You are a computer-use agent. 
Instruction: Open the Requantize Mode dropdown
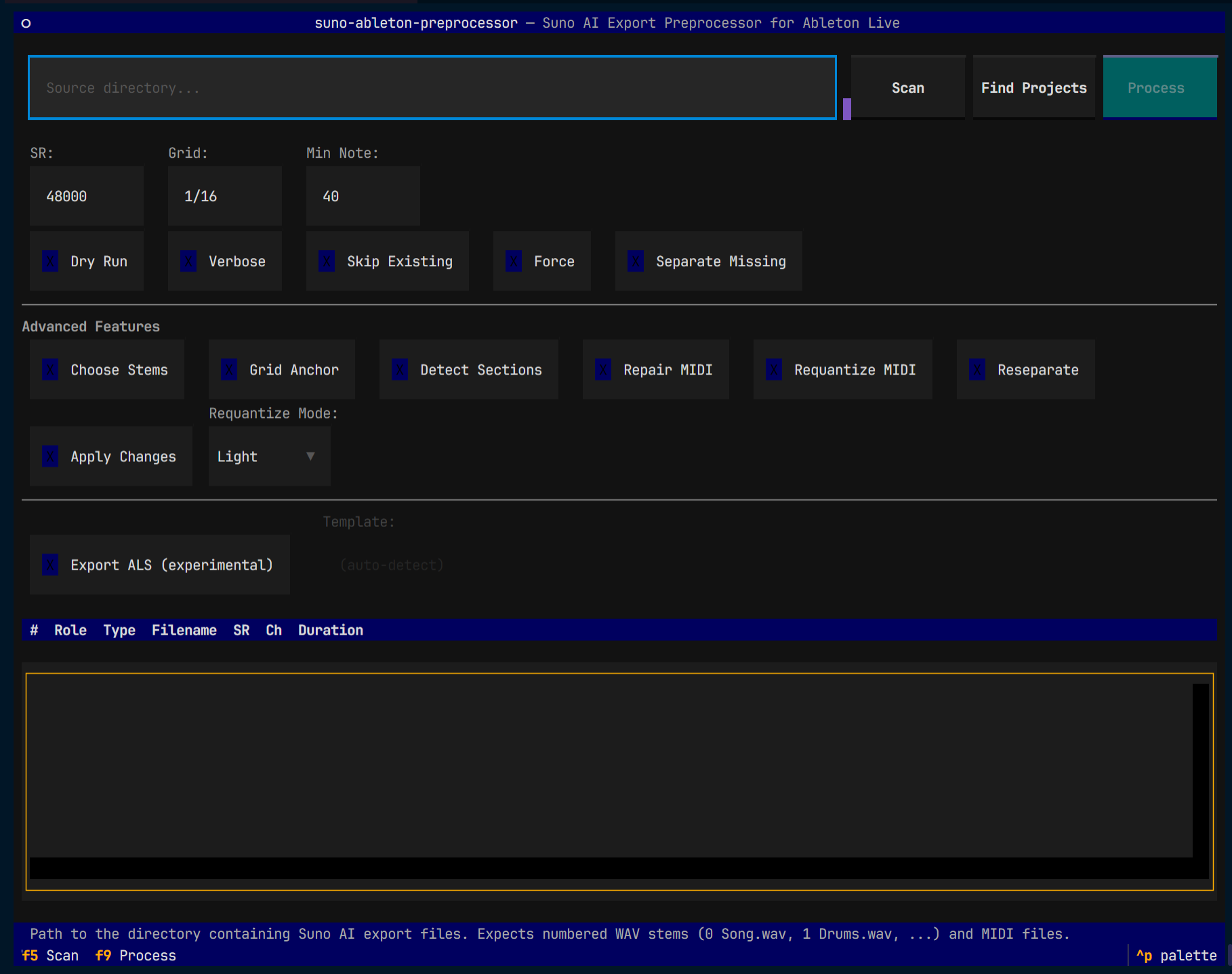[269, 457]
